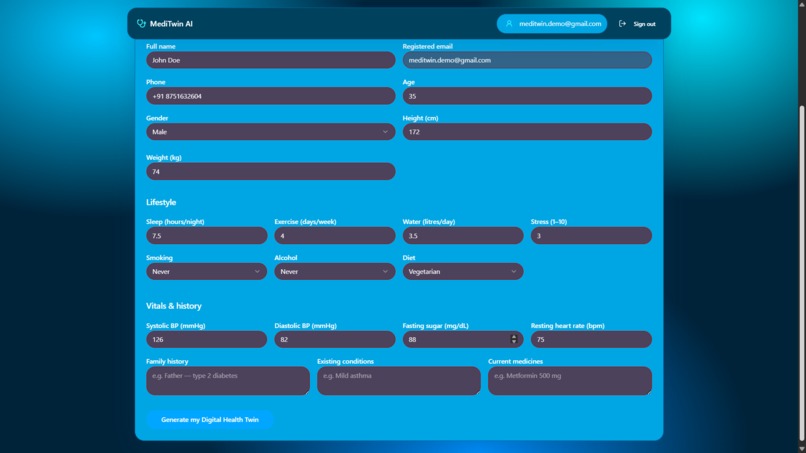
Task: Open the meditwin.demo@gmail.com account pill
Action: coord(552,24)
